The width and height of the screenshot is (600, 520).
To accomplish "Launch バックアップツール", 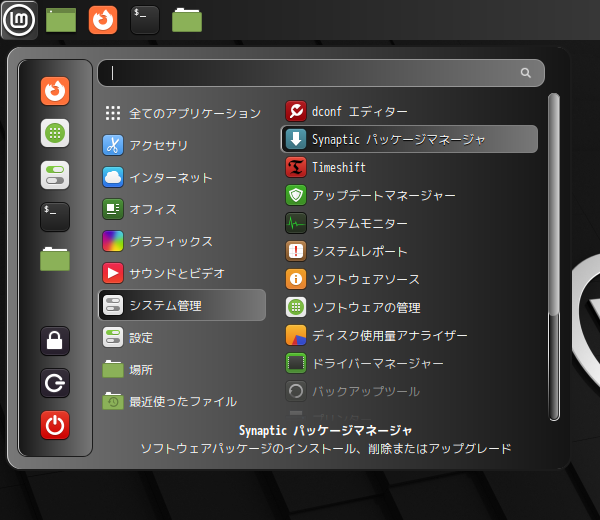I will [x=409, y=391].
